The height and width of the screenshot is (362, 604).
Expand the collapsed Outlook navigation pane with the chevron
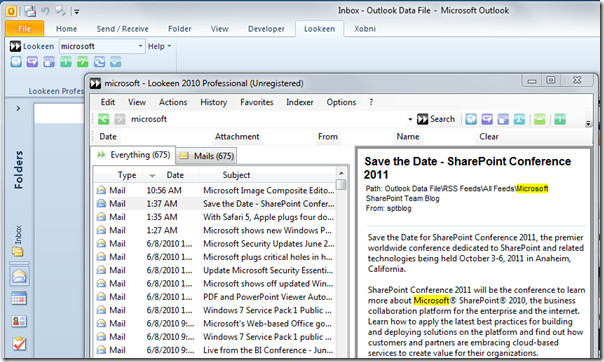[18, 109]
